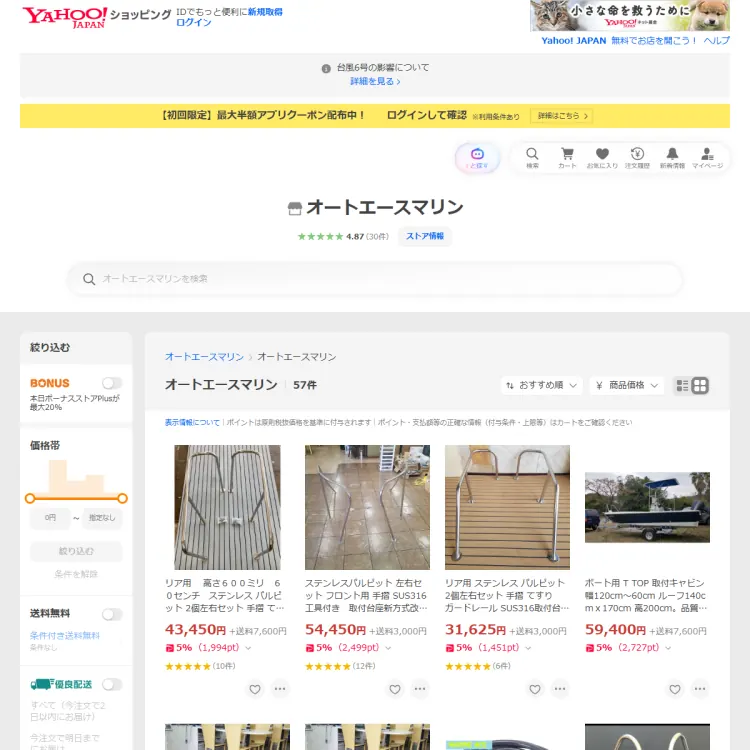Click the 指定なし maximum price field

102,518
